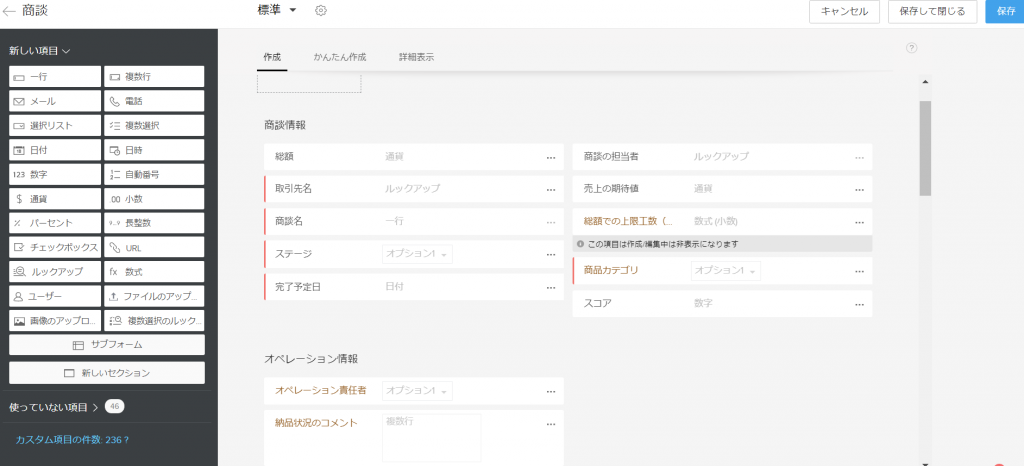Click the back arrow beside 商談
1024x466 pixels.
click(x=10, y=11)
